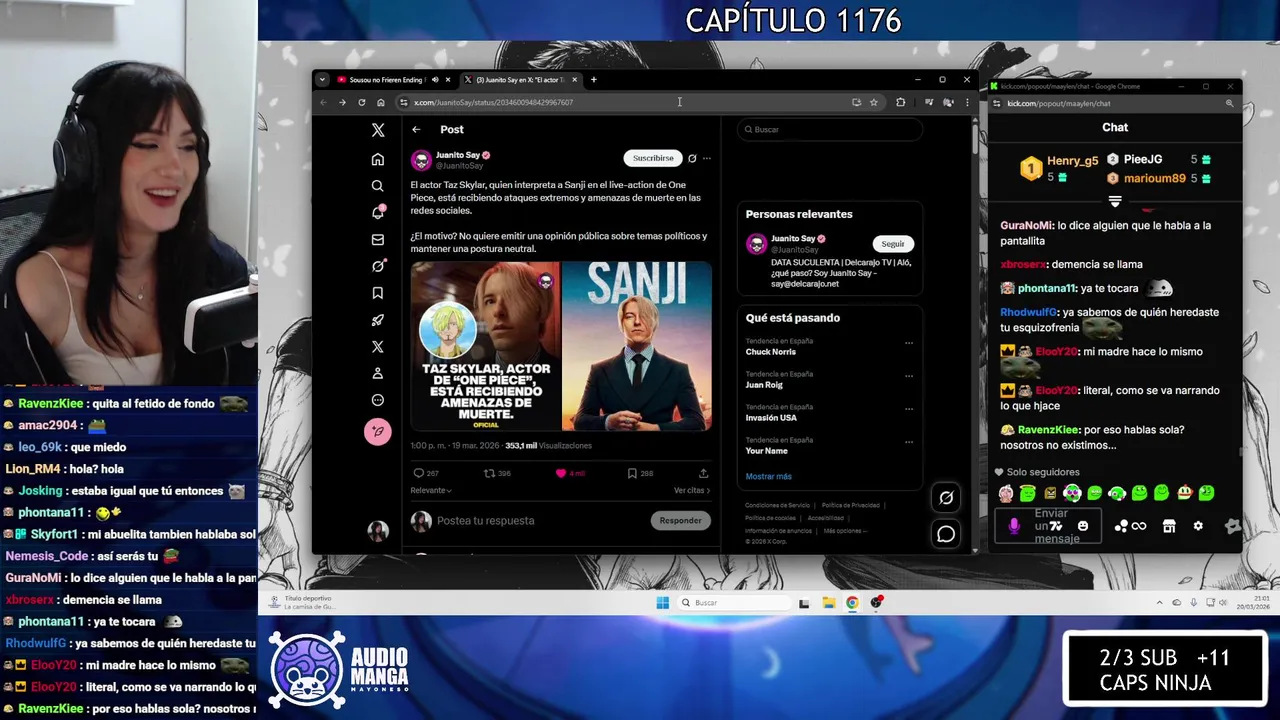Open Chrome three-dot menu
The height and width of the screenshot is (720, 1280).
(966, 102)
